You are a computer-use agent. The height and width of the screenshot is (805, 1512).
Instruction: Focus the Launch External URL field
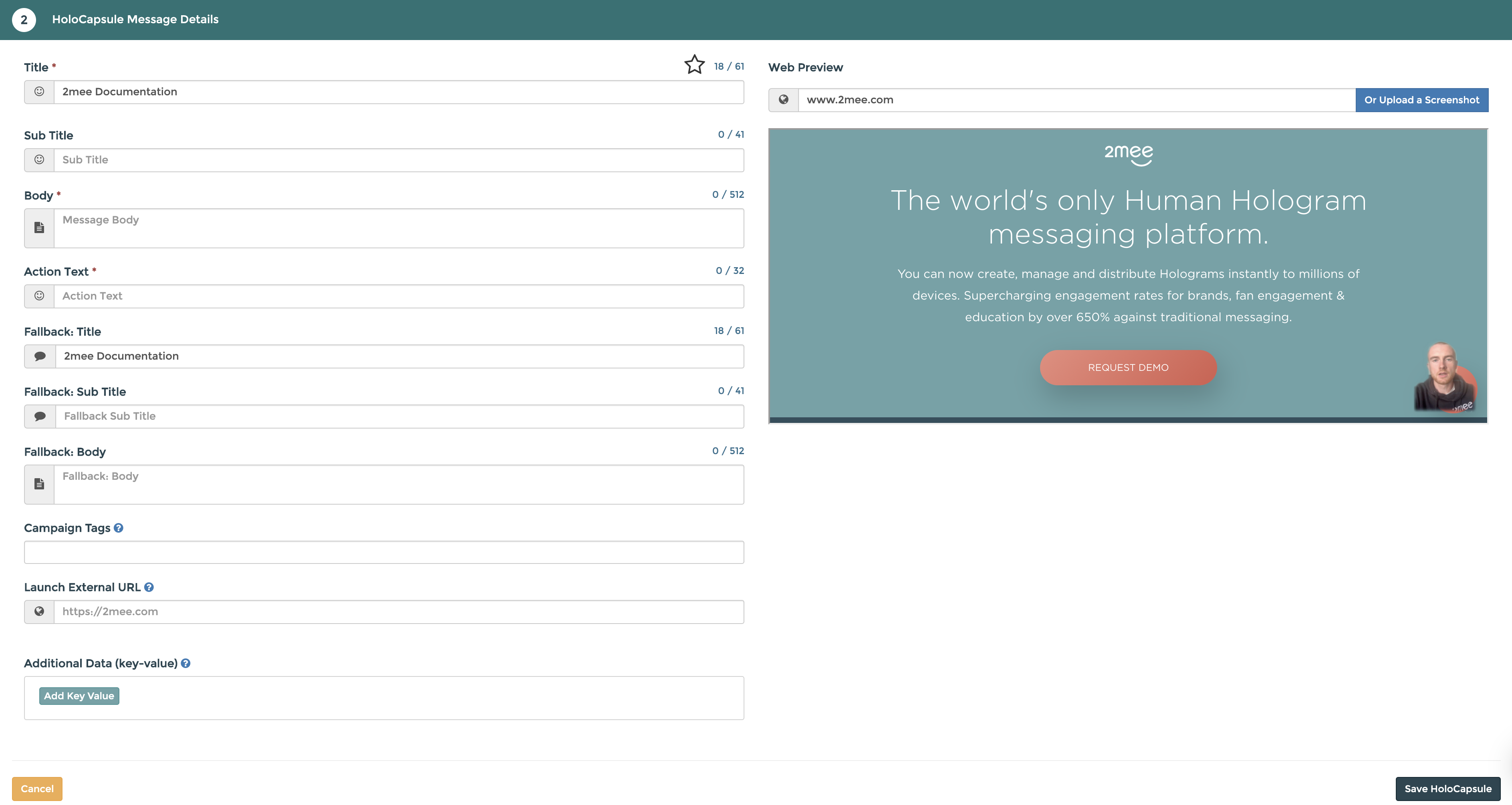click(399, 612)
